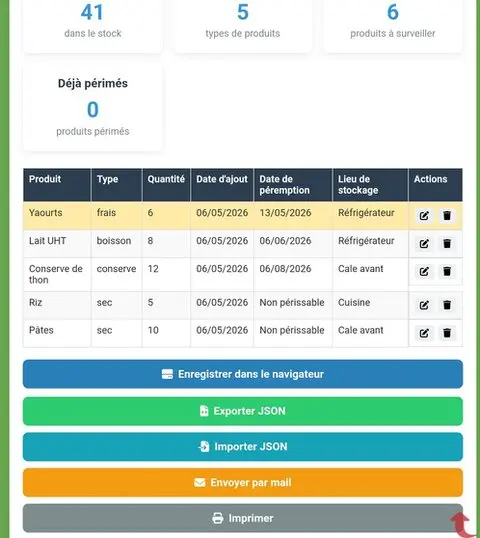The image size is (480, 538).
Task: Send inventory via Envoyer par mail
Action: [x=243, y=482]
